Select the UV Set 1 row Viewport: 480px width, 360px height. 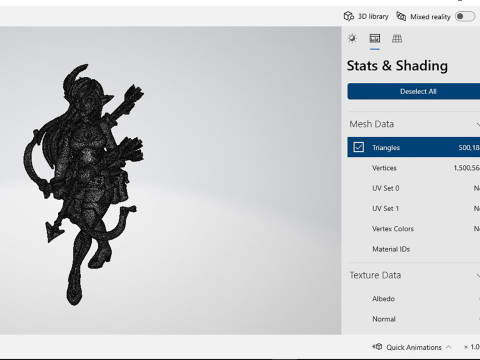click(x=414, y=208)
